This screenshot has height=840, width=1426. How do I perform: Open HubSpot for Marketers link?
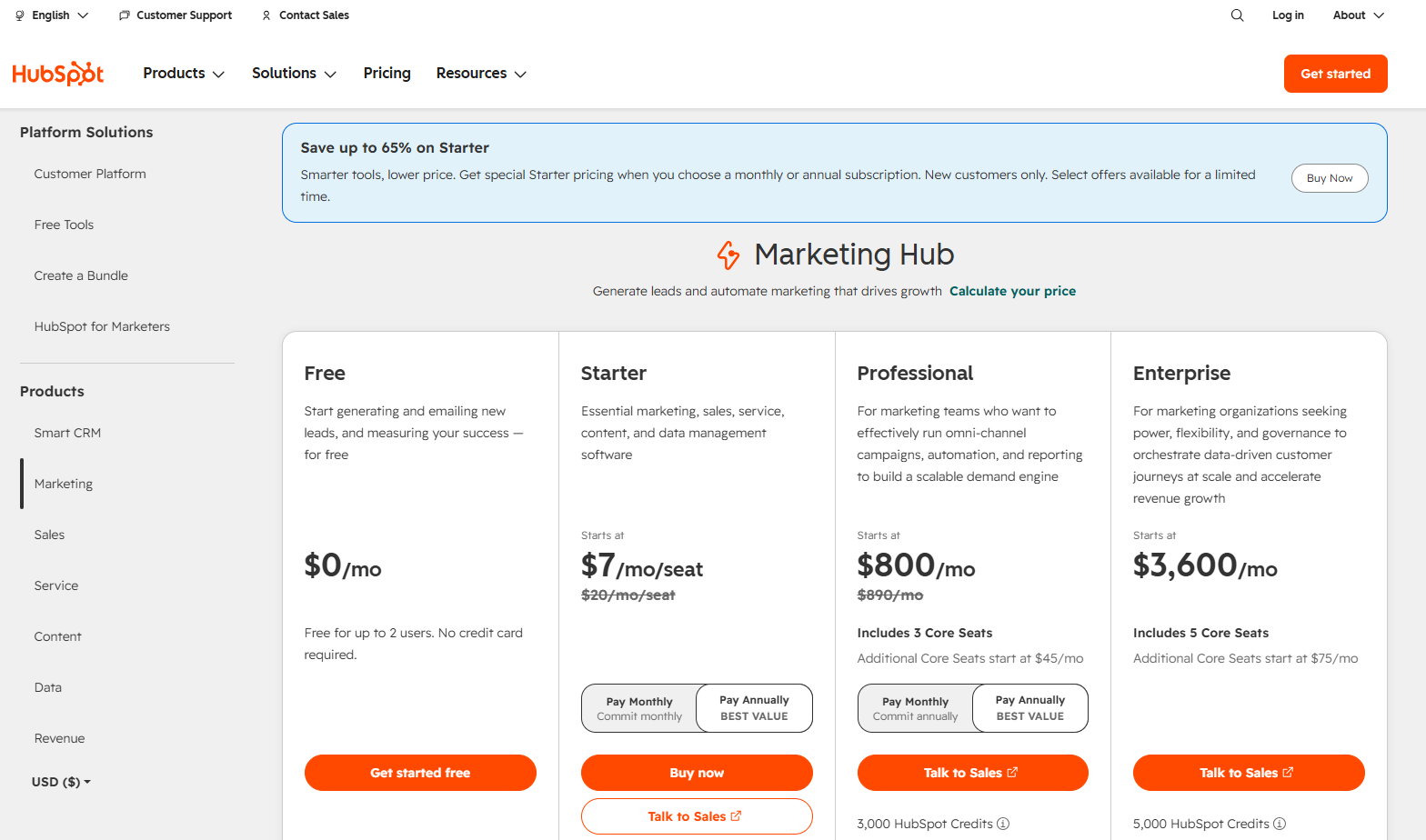tap(102, 326)
